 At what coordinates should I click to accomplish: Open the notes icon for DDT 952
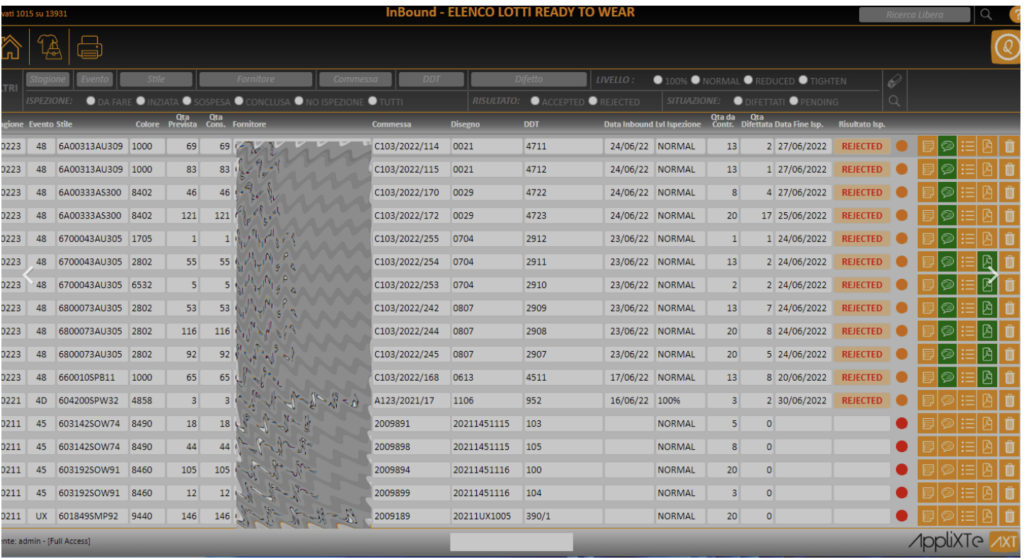tap(927, 400)
